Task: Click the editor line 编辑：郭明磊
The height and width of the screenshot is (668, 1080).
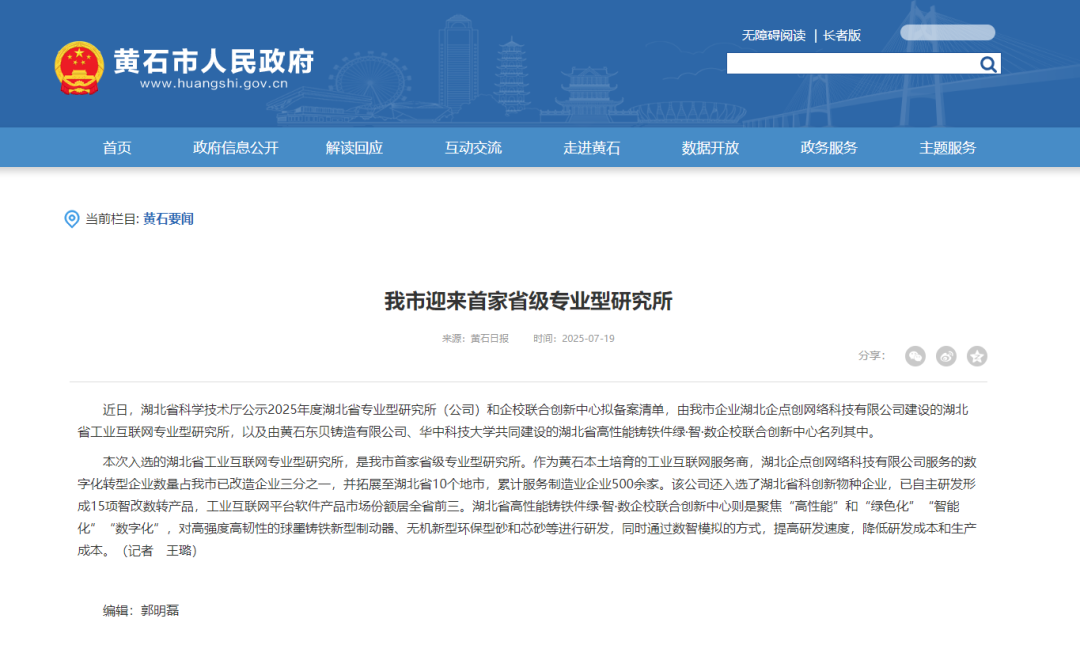Action: [141, 611]
